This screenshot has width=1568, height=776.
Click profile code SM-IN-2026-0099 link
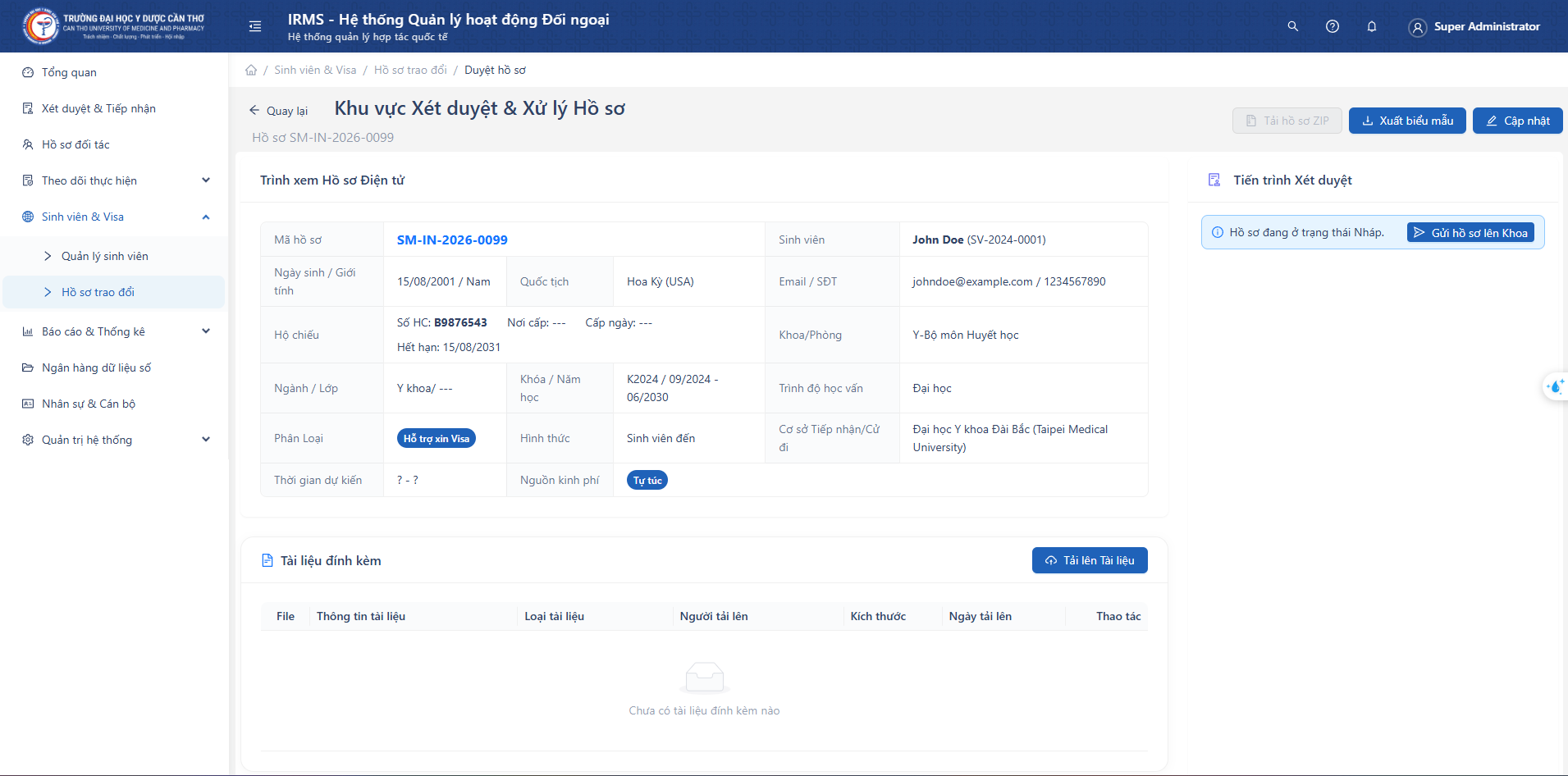[x=452, y=240]
